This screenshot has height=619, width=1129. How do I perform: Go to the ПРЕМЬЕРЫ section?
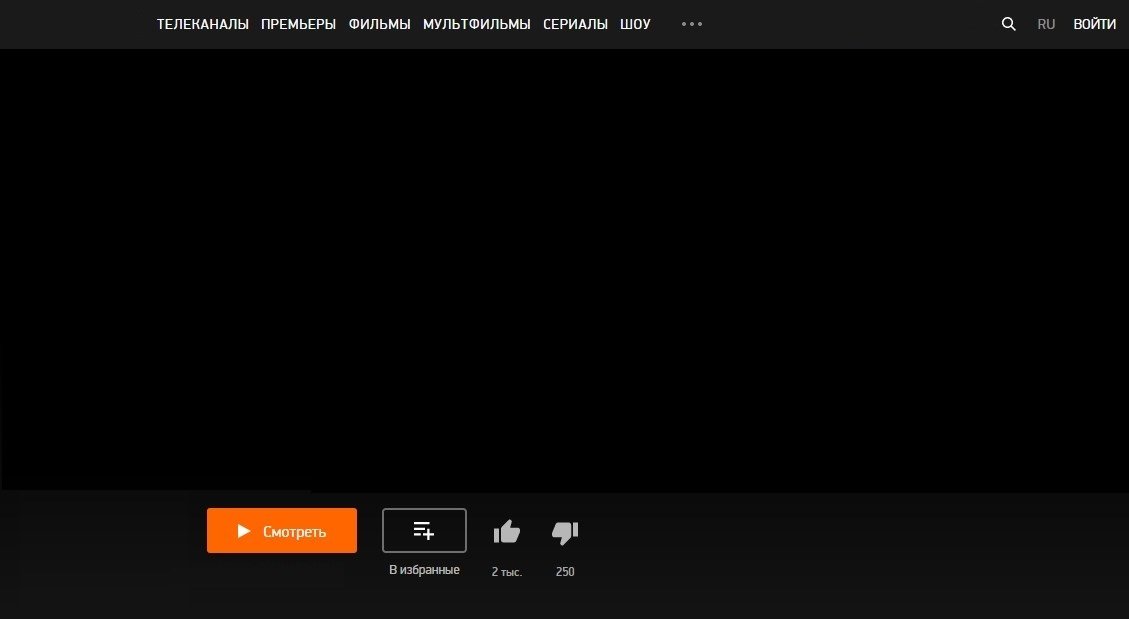[x=298, y=24]
